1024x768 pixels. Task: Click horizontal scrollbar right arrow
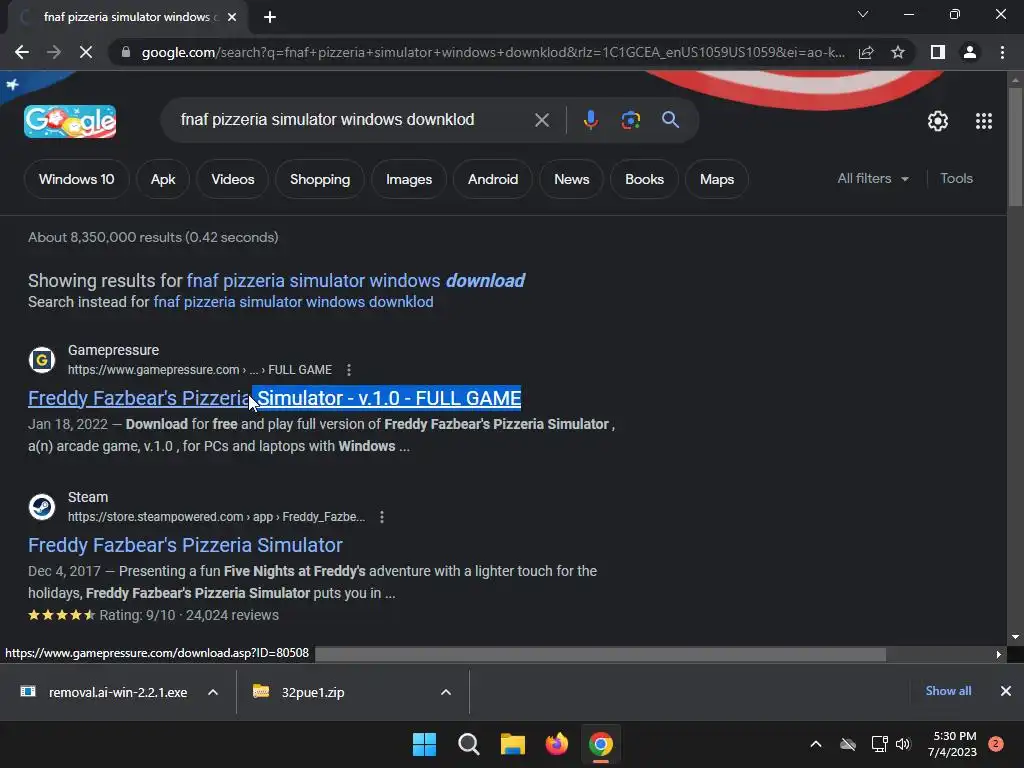tap(998, 654)
